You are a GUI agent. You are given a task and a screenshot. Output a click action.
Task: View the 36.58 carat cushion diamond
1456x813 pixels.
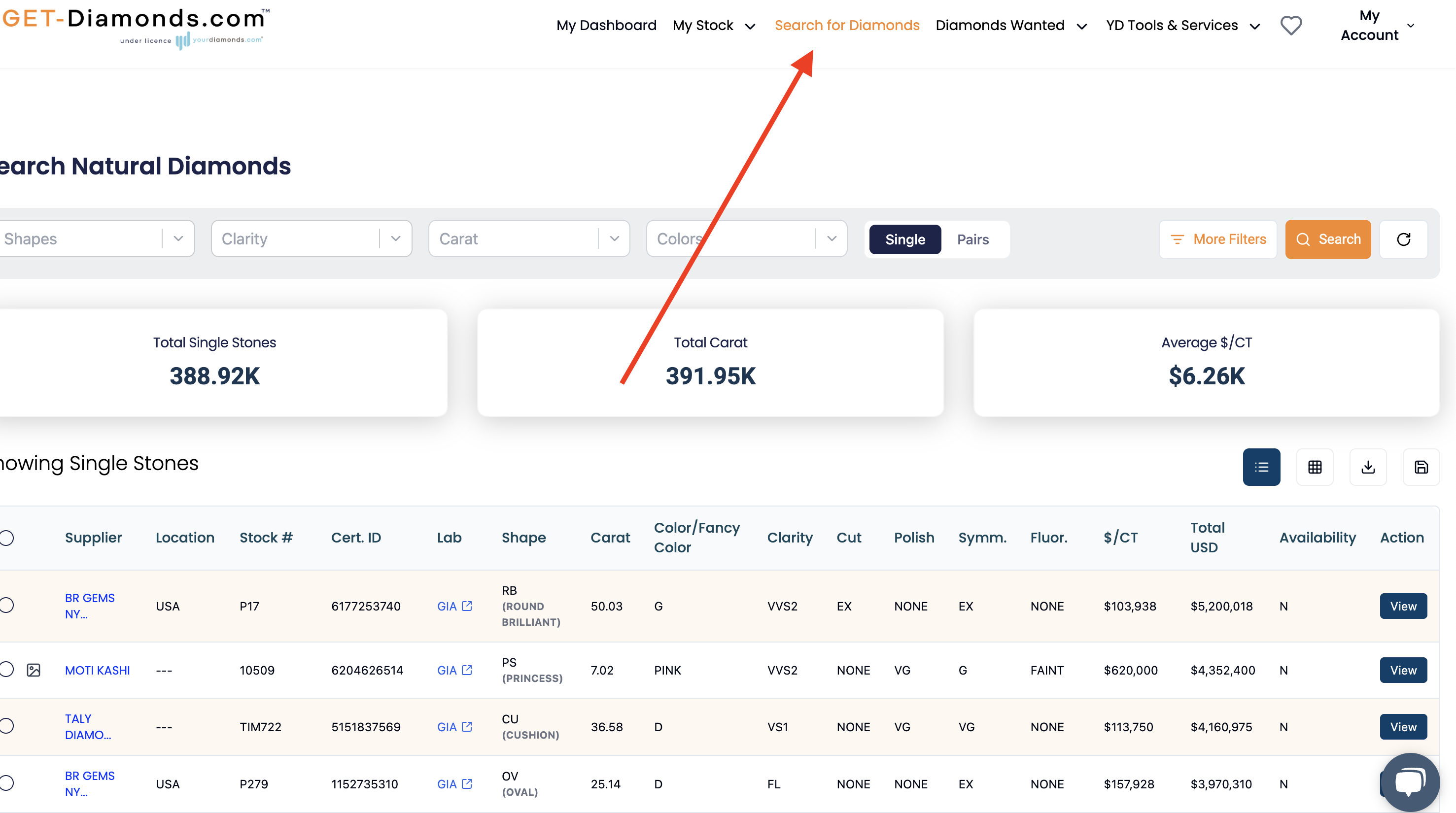[1403, 727]
